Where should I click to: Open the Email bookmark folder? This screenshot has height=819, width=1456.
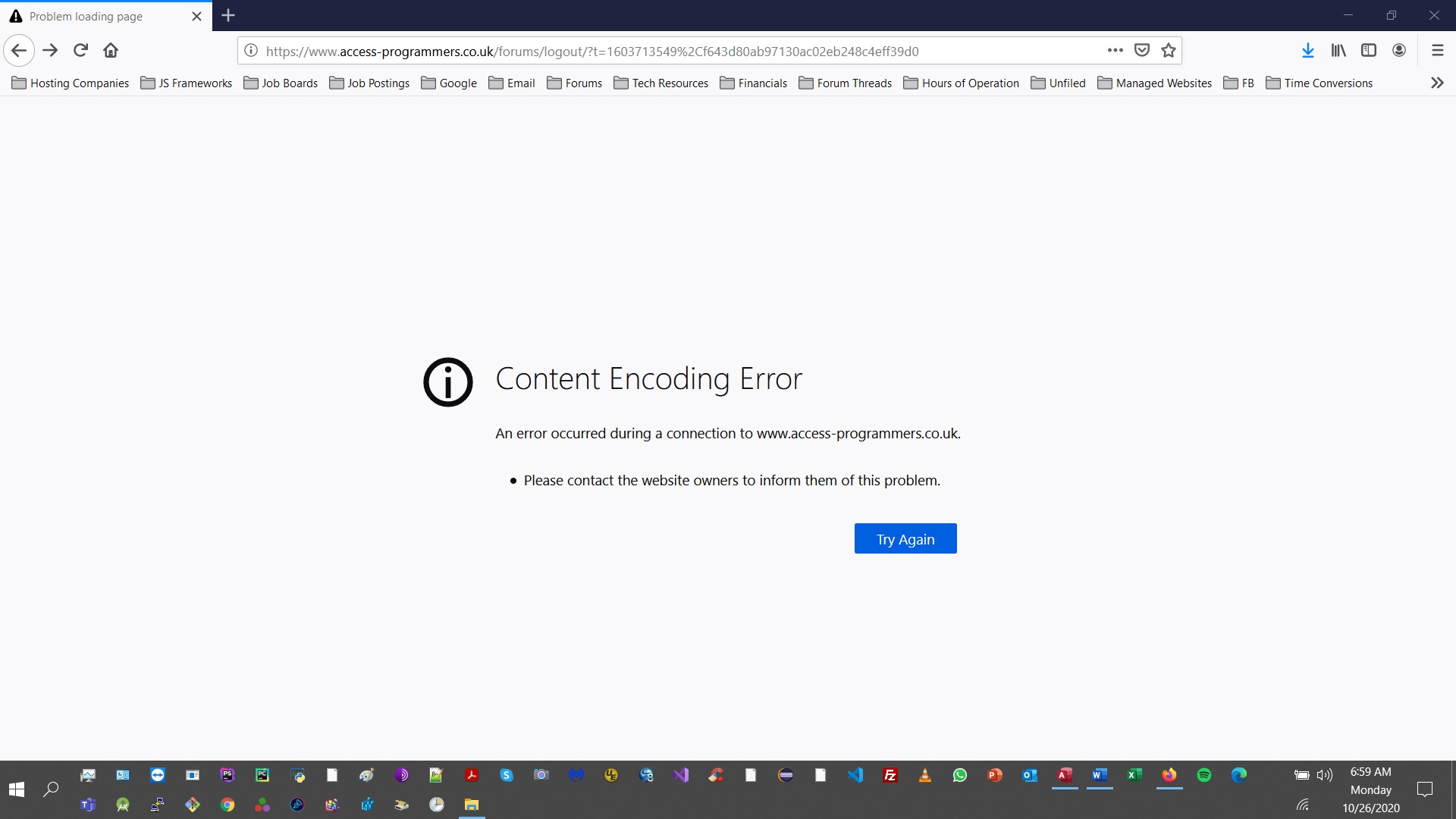pyautogui.click(x=512, y=83)
